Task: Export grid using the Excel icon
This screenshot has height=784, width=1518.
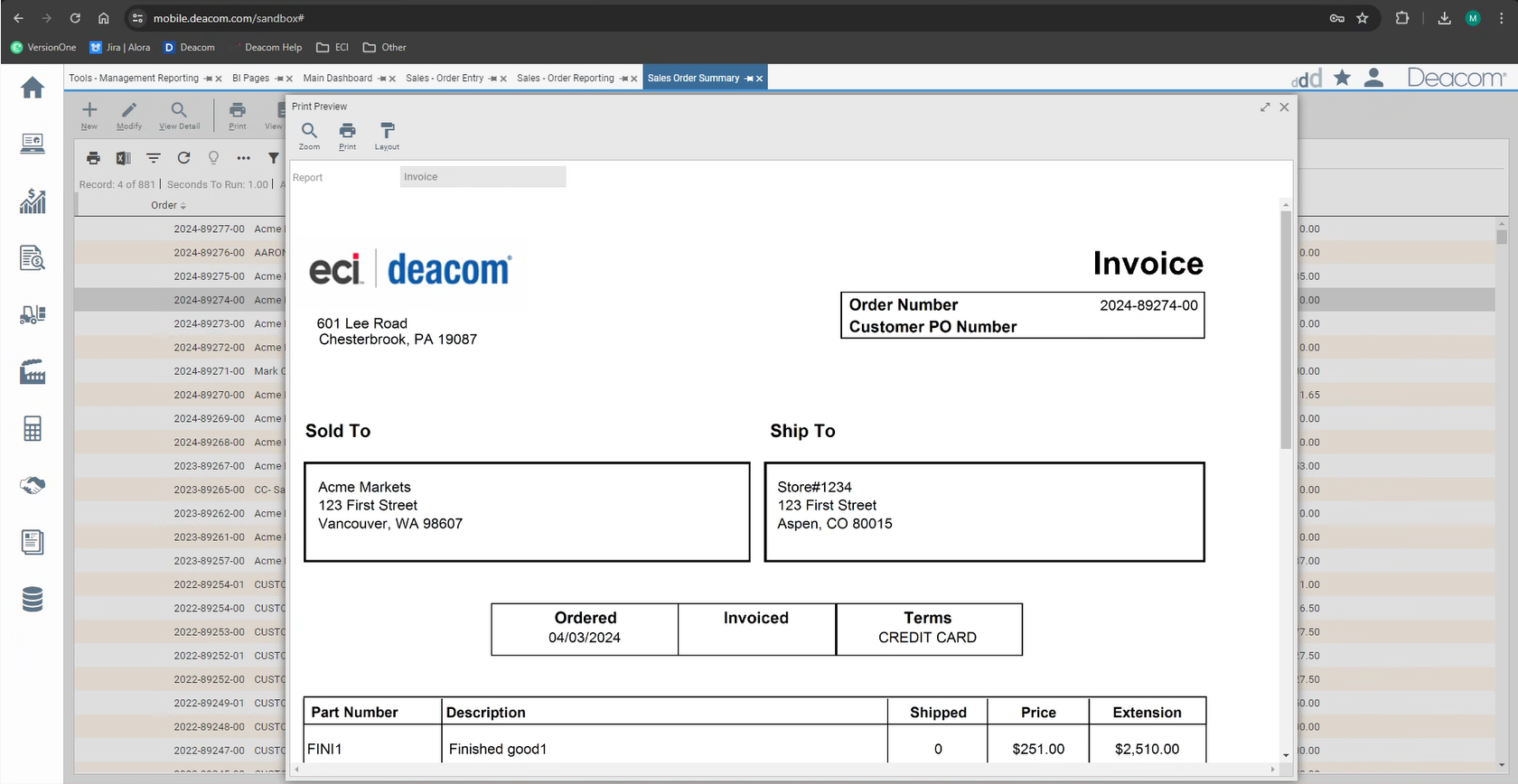Action: tap(123, 158)
